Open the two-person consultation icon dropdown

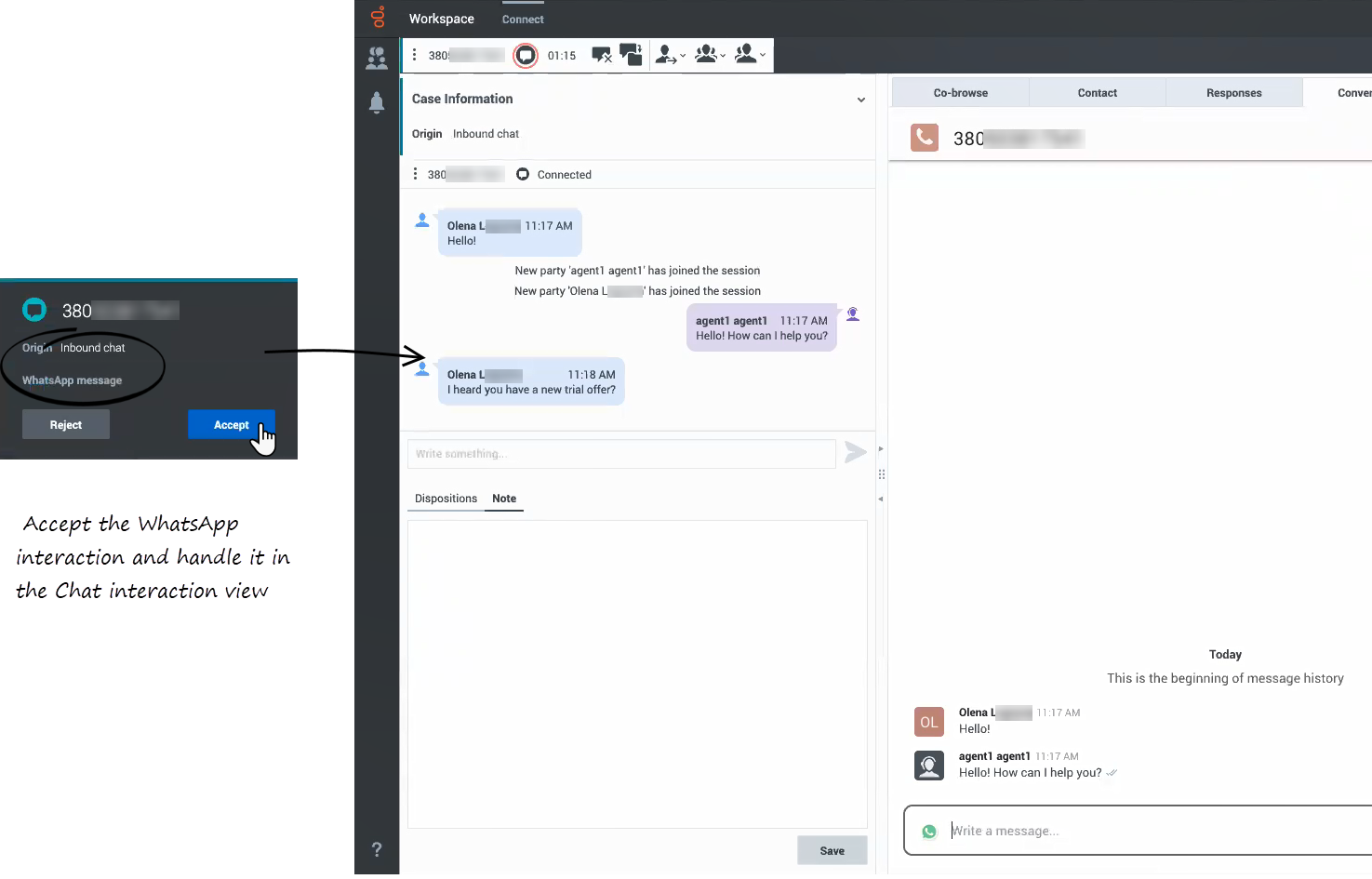coord(750,55)
